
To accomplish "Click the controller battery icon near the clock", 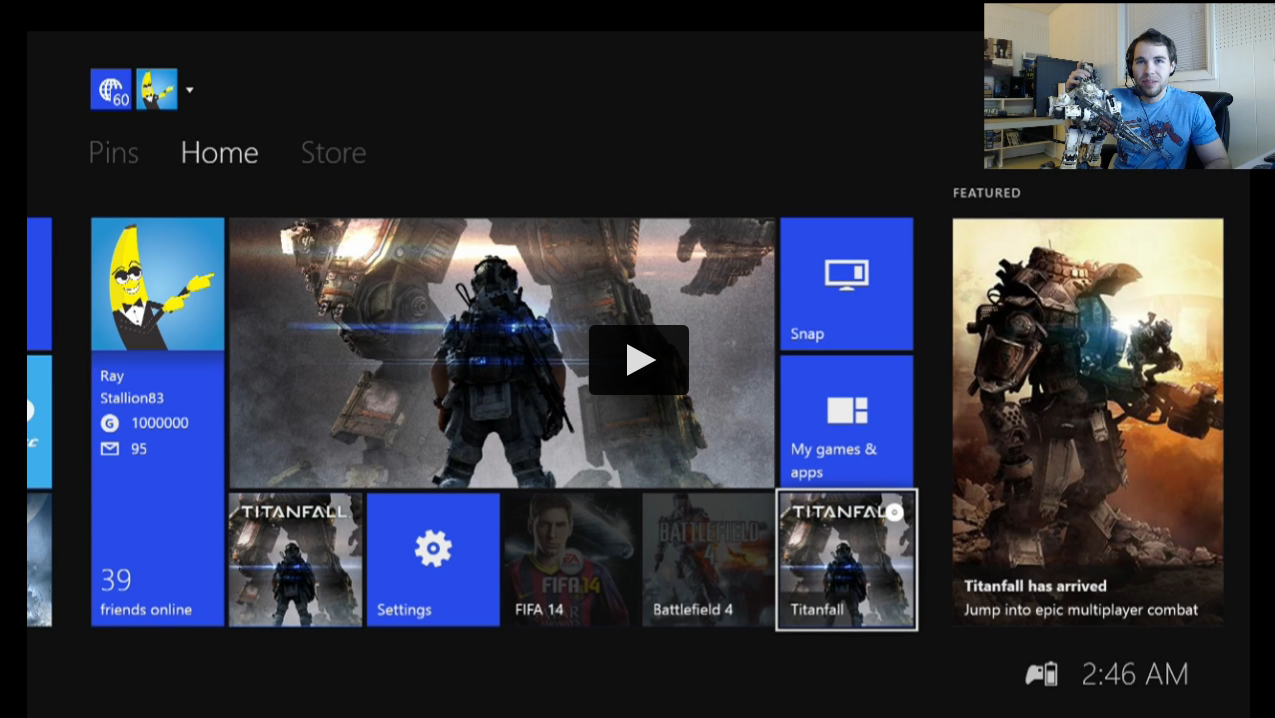I will [x=1042, y=673].
